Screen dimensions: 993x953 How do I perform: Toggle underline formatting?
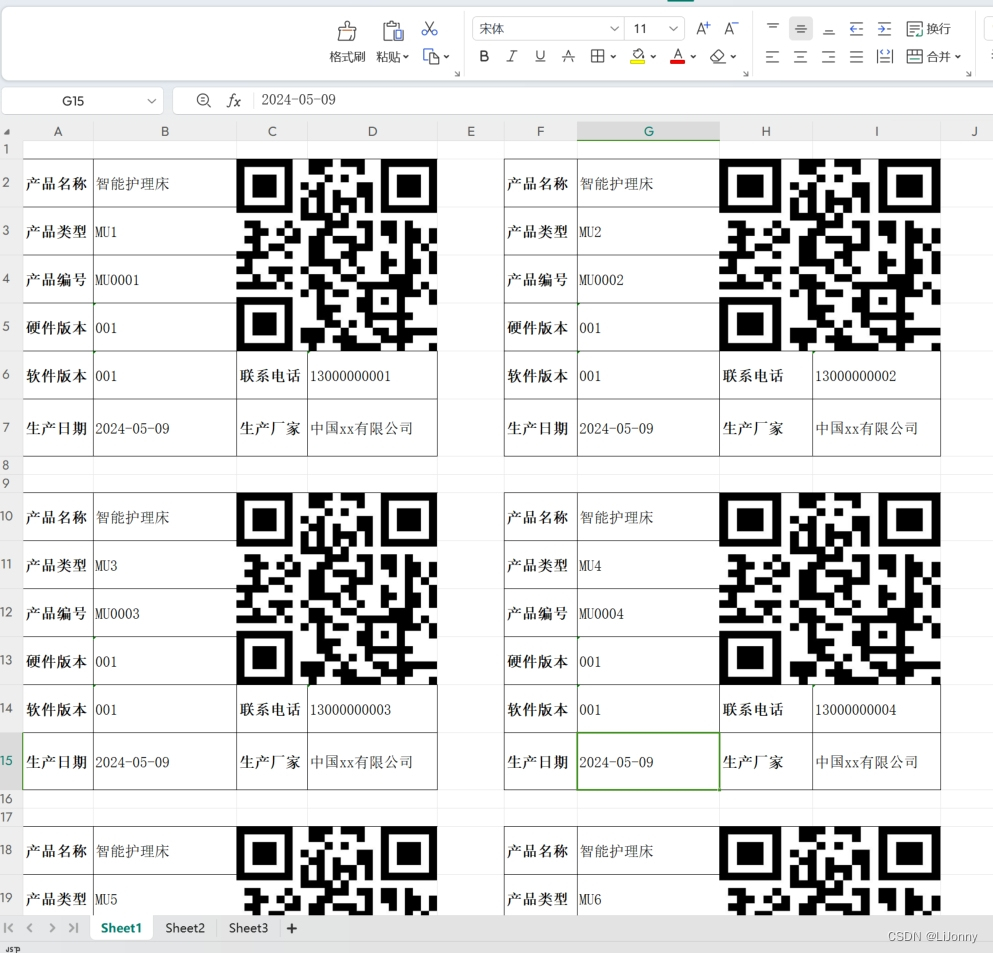540,56
